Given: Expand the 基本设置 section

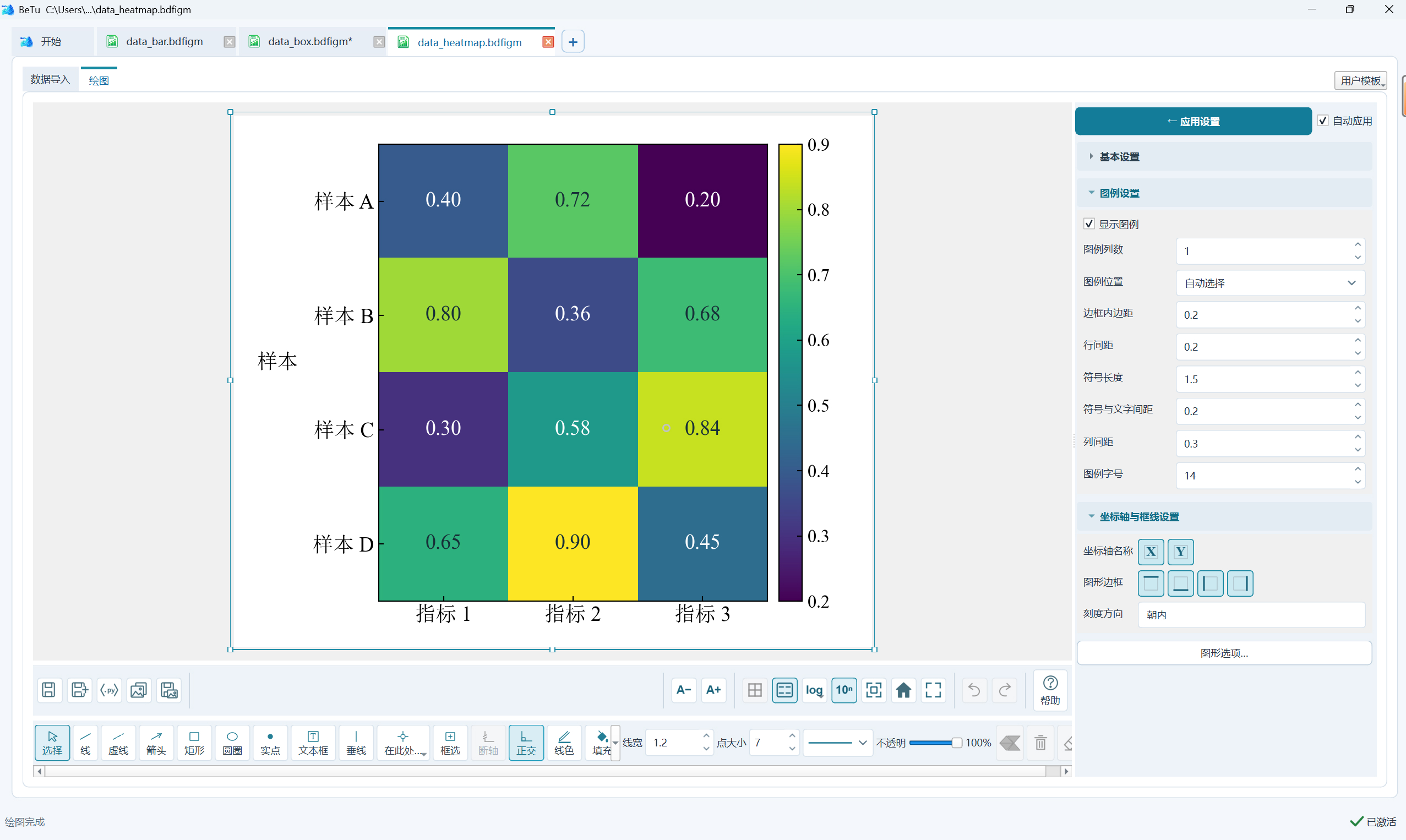Looking at the screenshot, I should pos(1224,157).
